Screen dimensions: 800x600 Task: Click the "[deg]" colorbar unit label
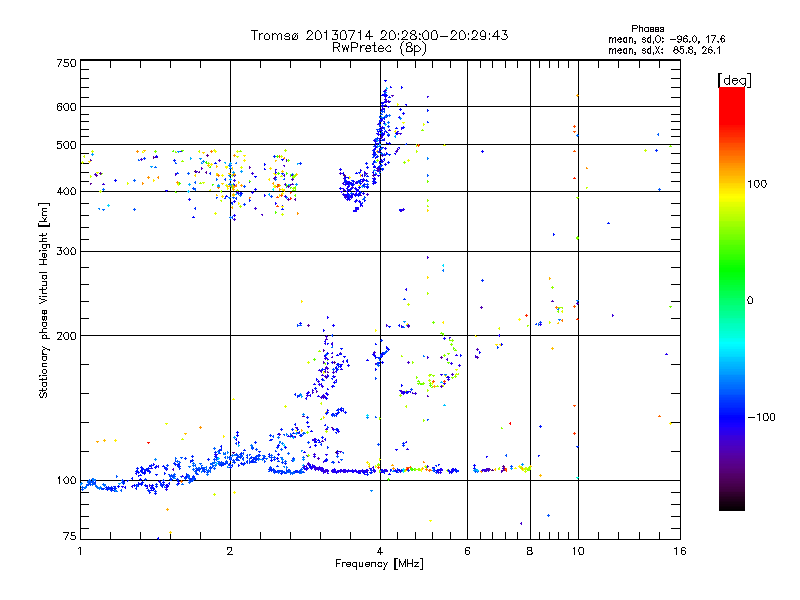point(734,80)
